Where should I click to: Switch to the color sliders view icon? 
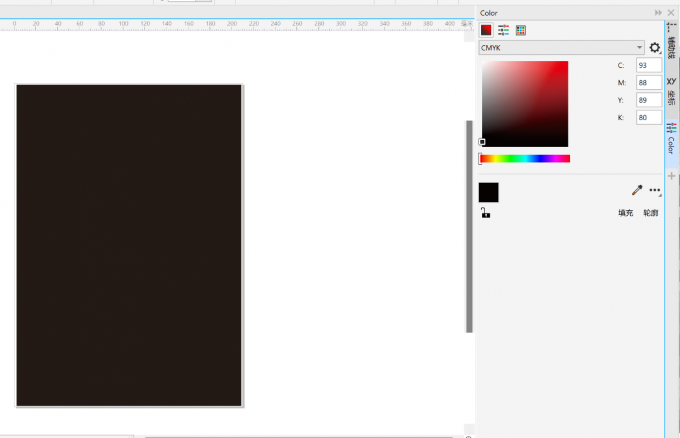(x=503, y=30)
